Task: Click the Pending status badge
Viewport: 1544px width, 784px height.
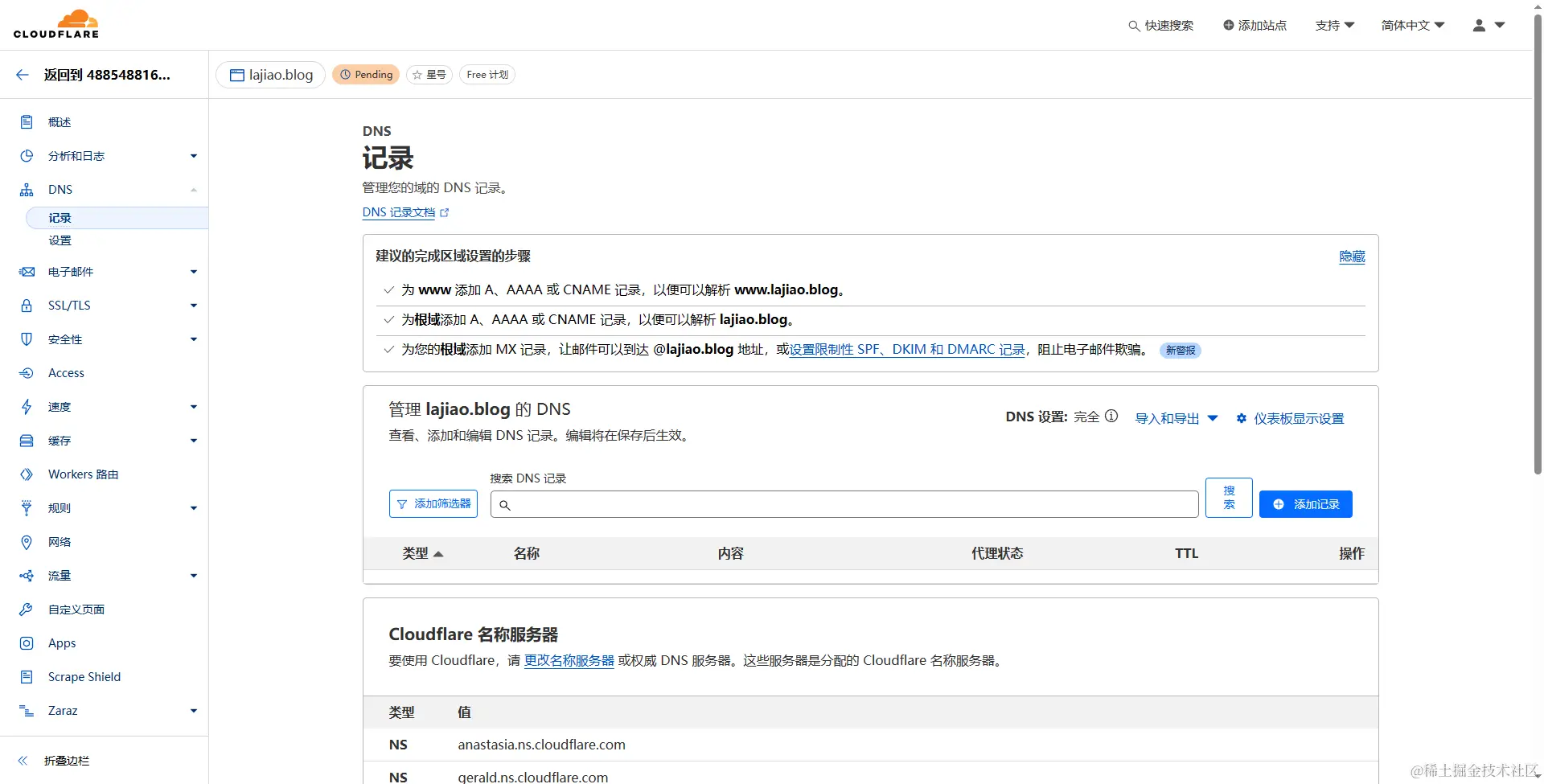Action: 366,75
